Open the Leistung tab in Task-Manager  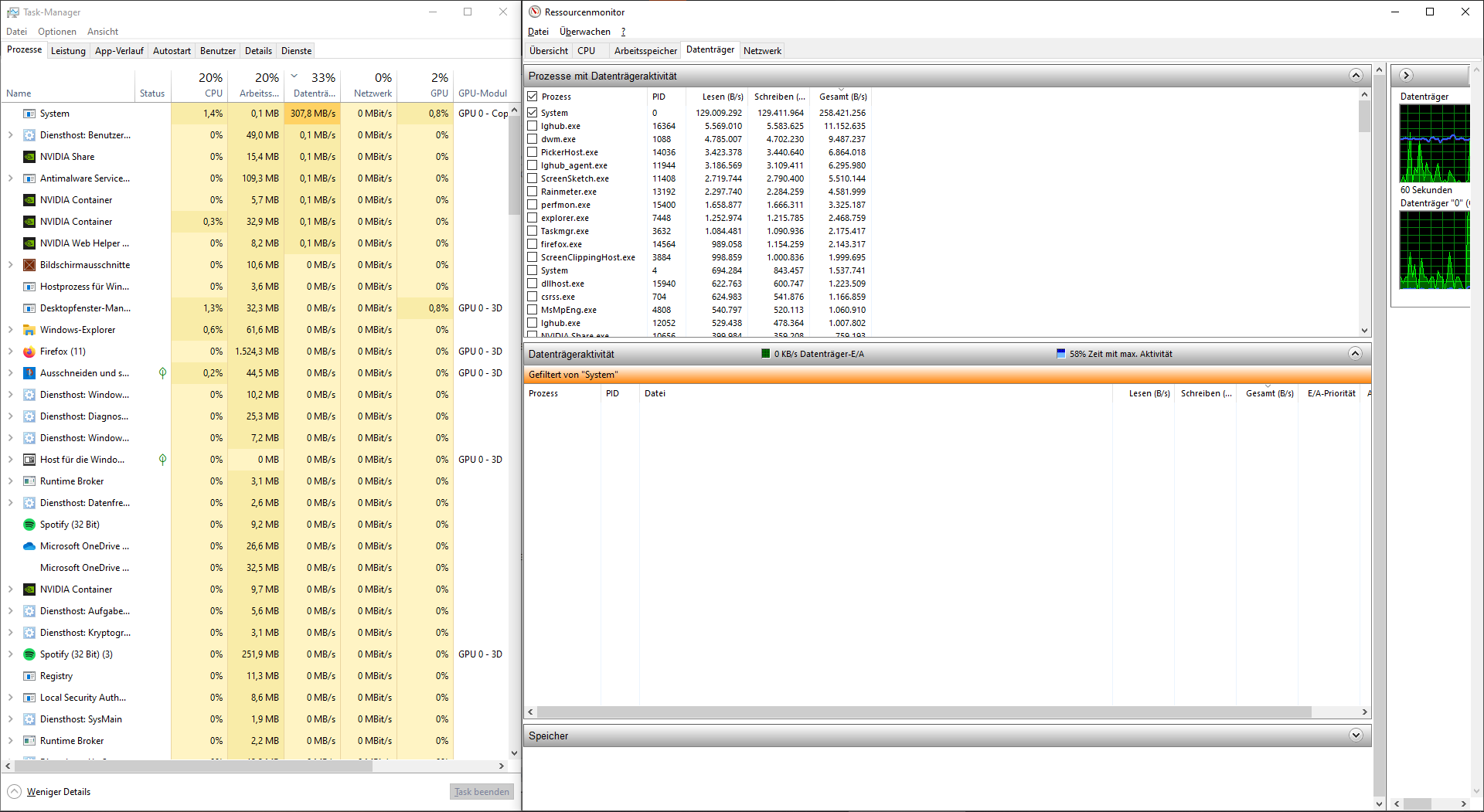point(68,51)
